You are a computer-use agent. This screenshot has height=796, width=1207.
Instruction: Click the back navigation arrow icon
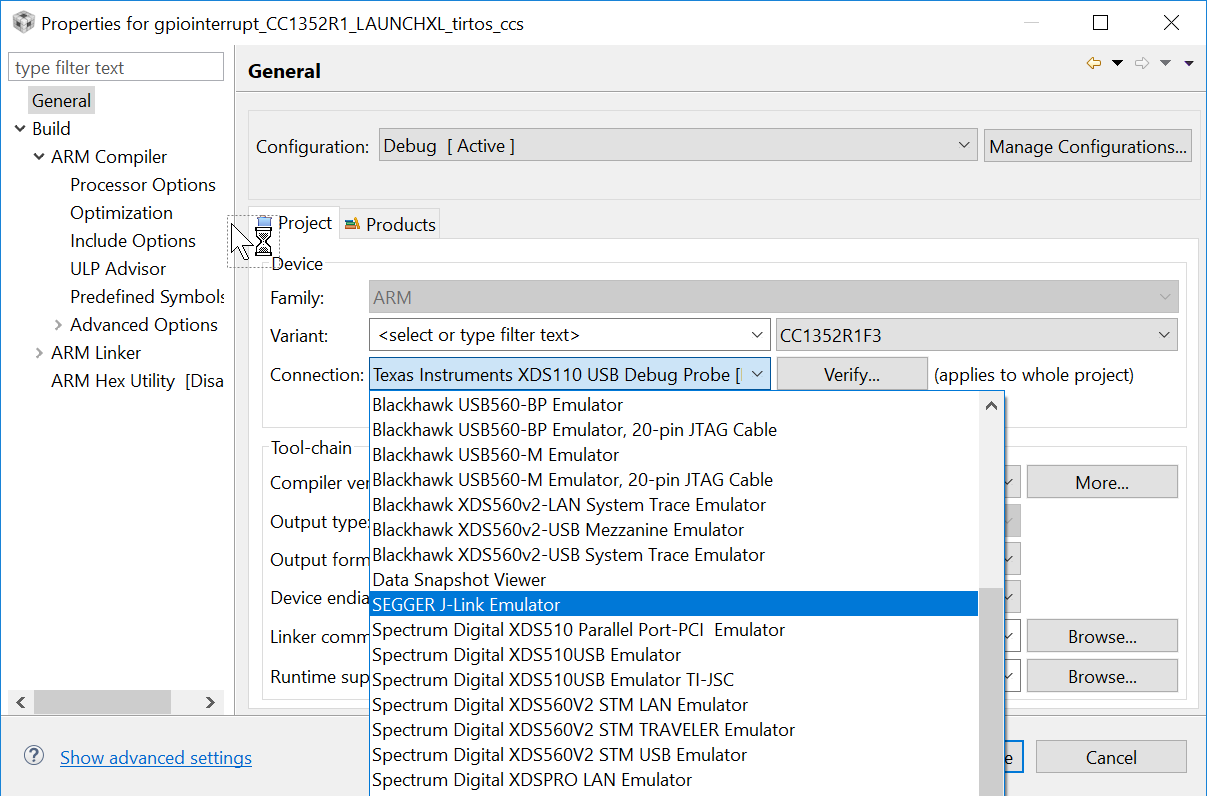click(1094, 62)
